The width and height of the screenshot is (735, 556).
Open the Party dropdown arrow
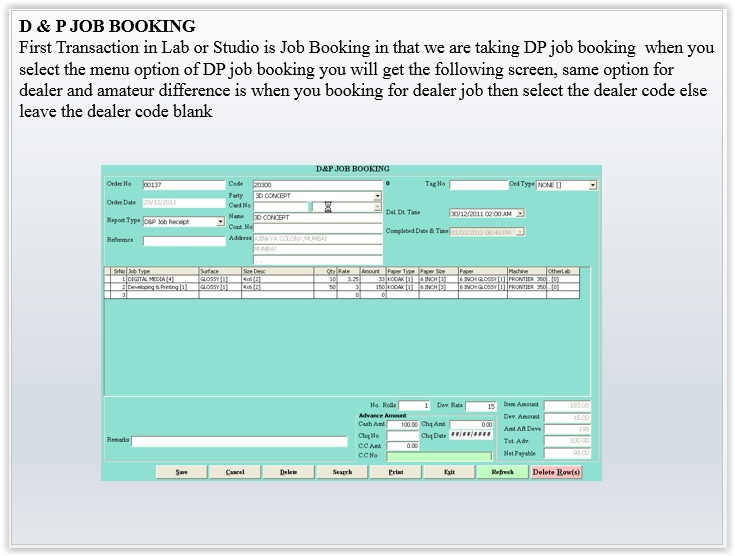point(377,196)
